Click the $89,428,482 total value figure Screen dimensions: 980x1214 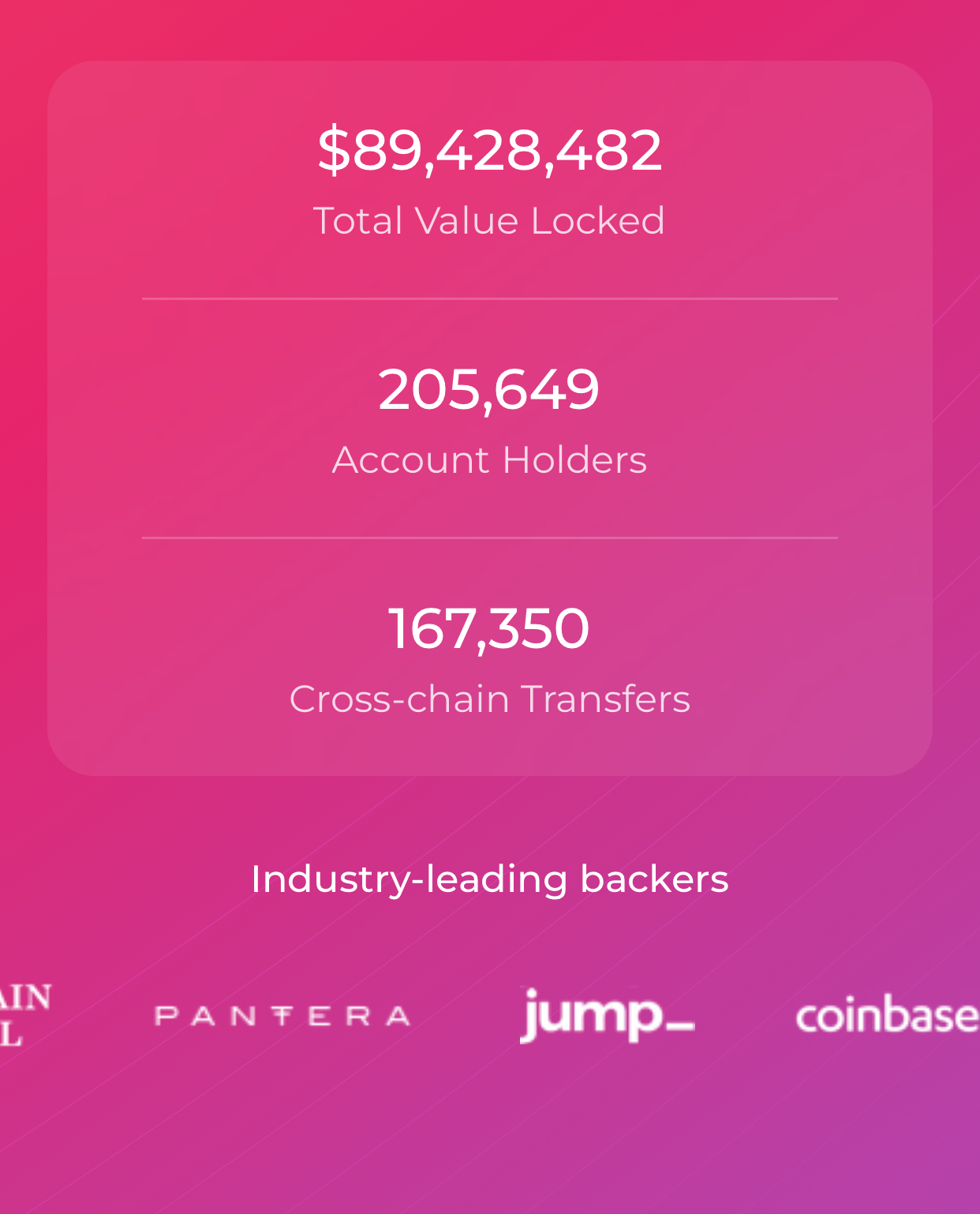[489, 149]
